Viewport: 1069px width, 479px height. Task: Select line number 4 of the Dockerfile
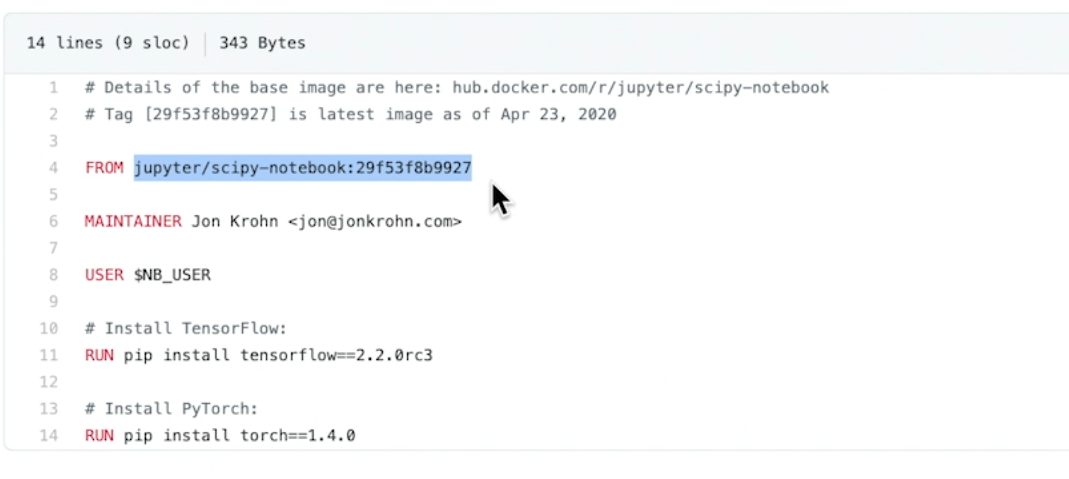tap(53, 168)
